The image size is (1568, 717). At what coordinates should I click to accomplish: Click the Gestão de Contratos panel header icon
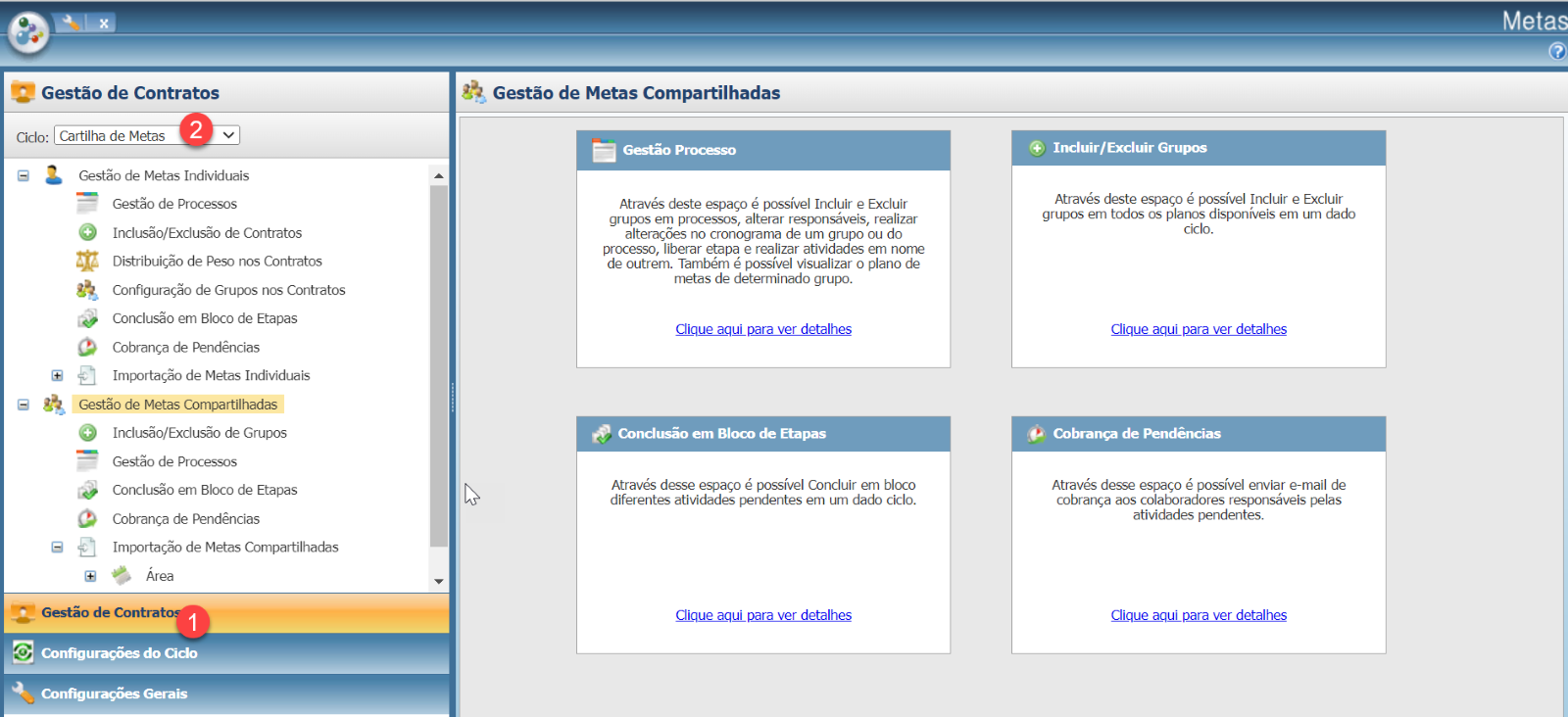[x=23, y=92]
